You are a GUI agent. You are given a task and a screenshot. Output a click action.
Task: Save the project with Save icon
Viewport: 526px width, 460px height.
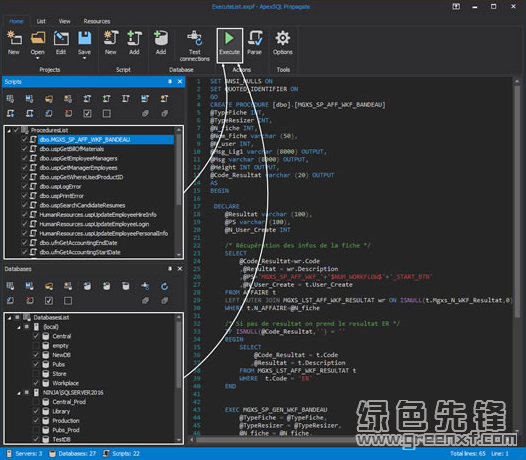(x=85, y=39)
